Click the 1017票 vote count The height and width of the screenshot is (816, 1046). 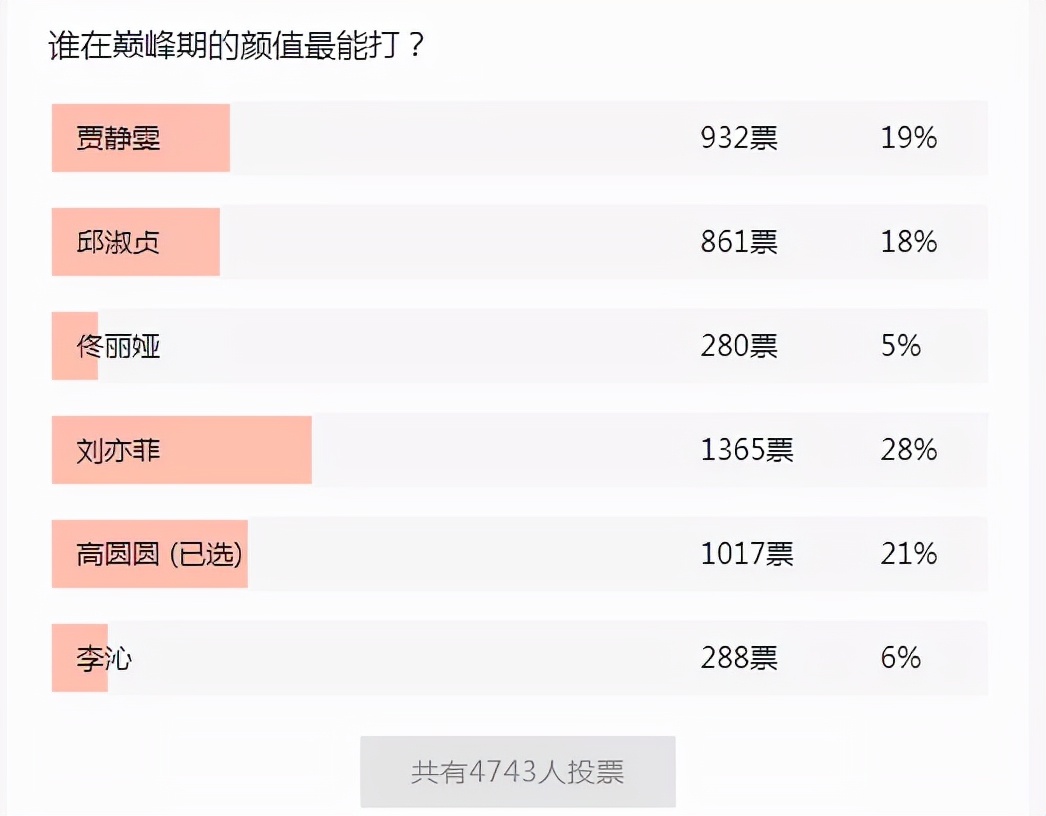(747, 554)
